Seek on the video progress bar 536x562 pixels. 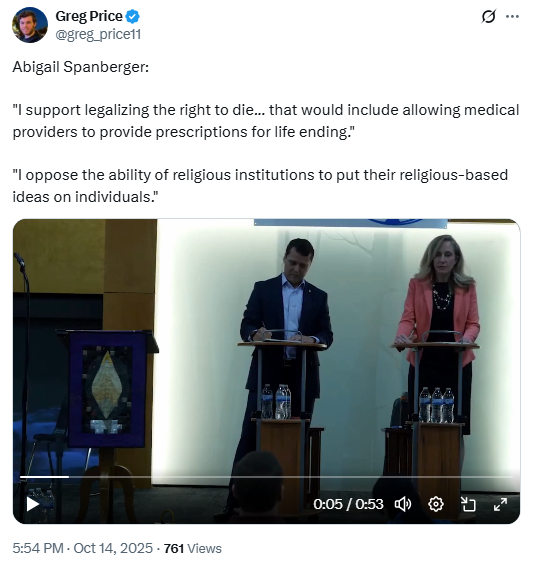[x=266, y=477]
